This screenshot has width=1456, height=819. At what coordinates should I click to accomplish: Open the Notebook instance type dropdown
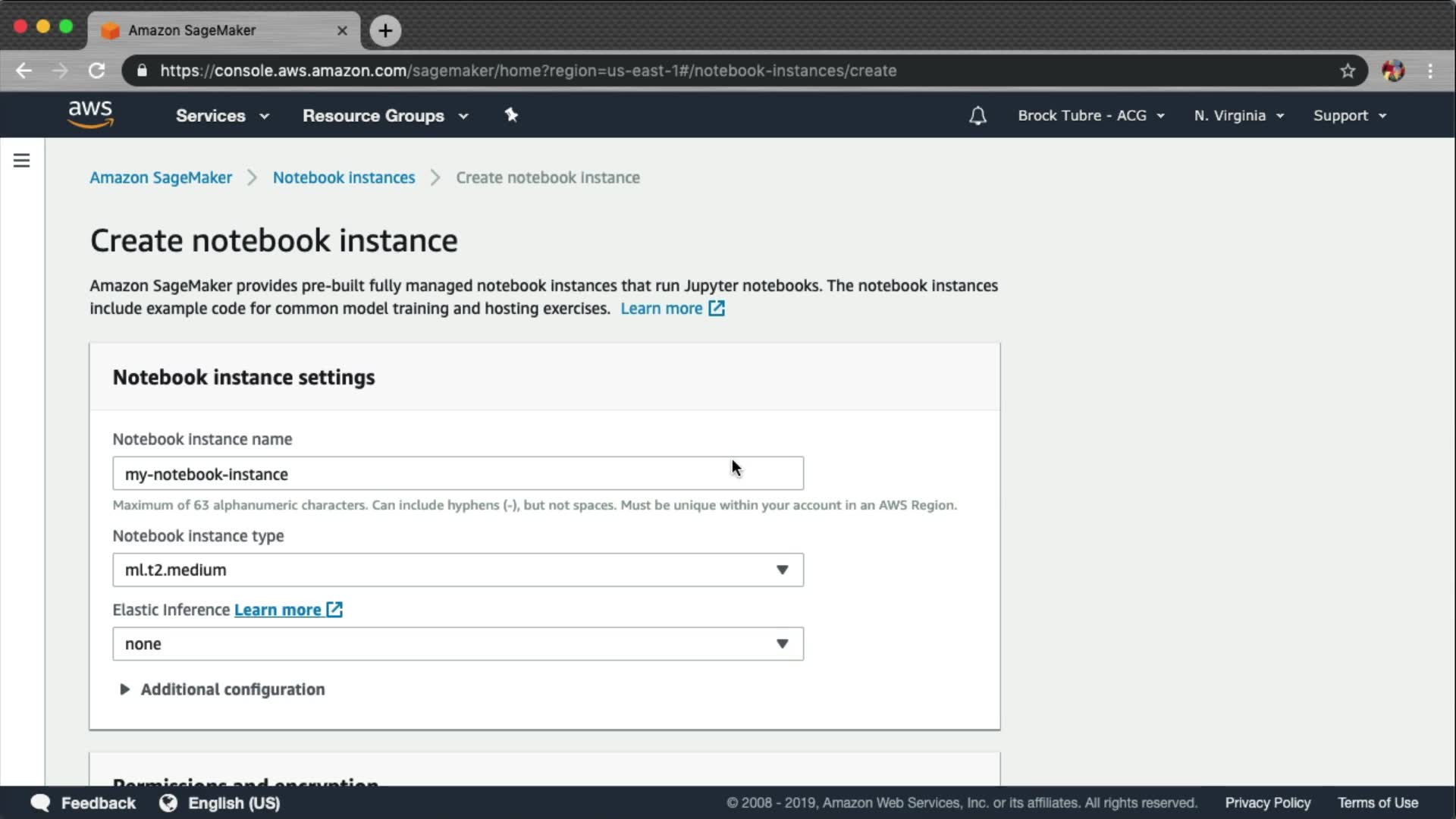click(457, 570)
